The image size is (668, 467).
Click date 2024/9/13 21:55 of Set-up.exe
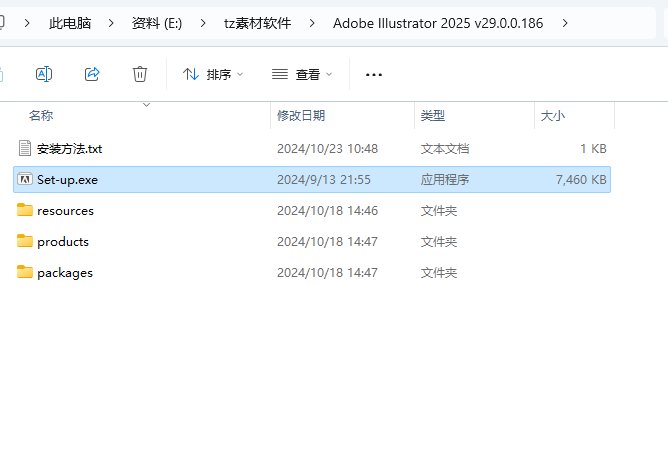click(324, 180)
